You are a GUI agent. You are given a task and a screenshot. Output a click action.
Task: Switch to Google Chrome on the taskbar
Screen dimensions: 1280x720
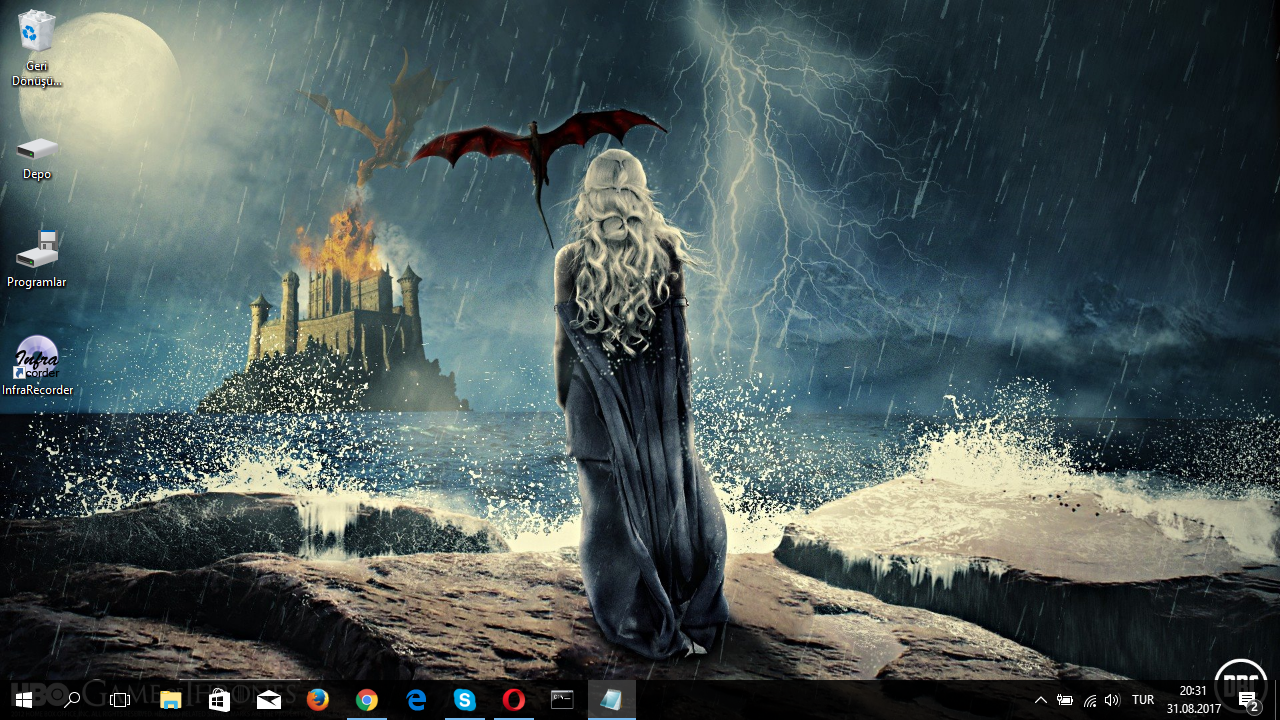coord(367,700)
